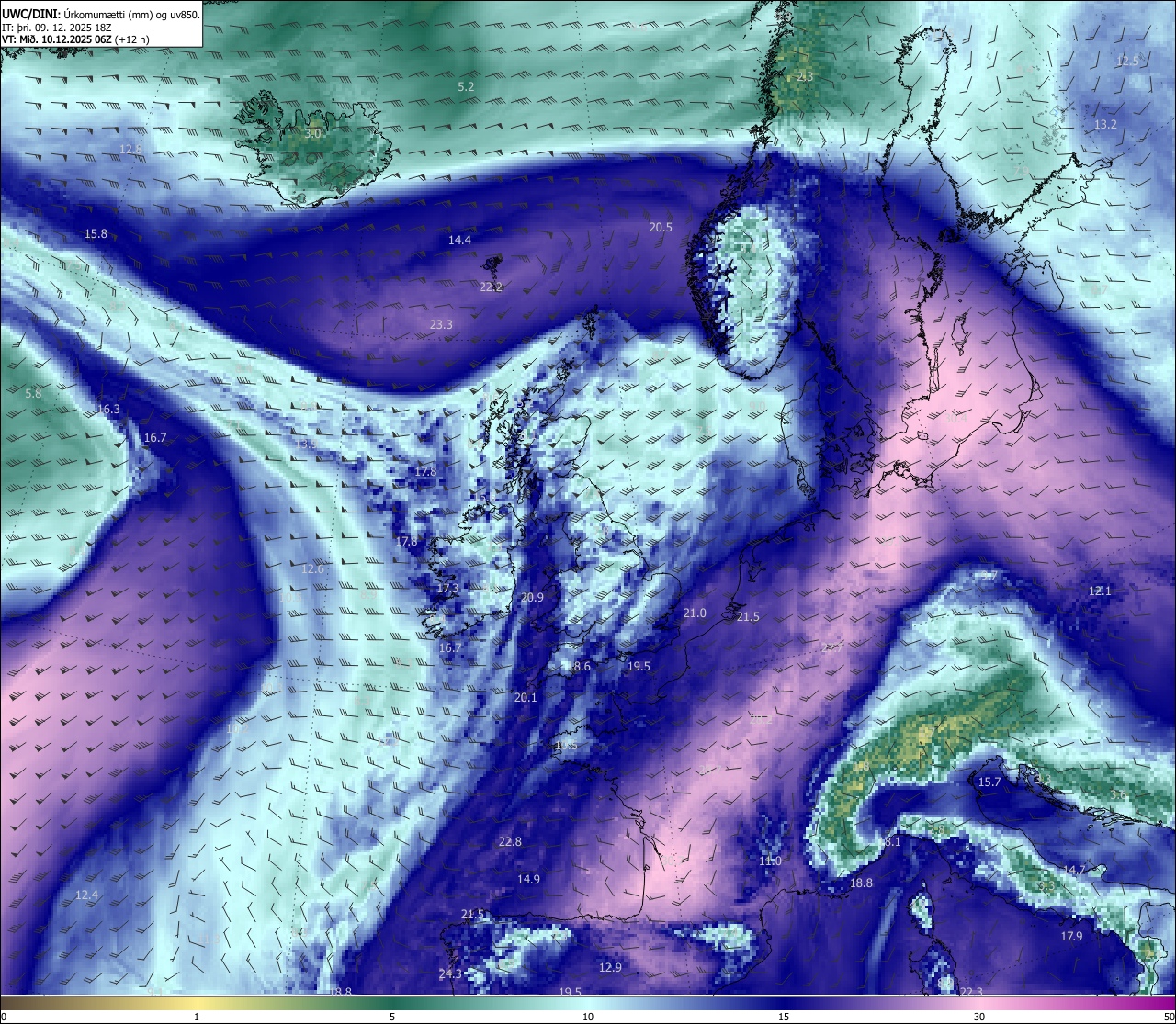Click the 1 tick on the color scale
1176x1024 pixels.
point(197,1017)
